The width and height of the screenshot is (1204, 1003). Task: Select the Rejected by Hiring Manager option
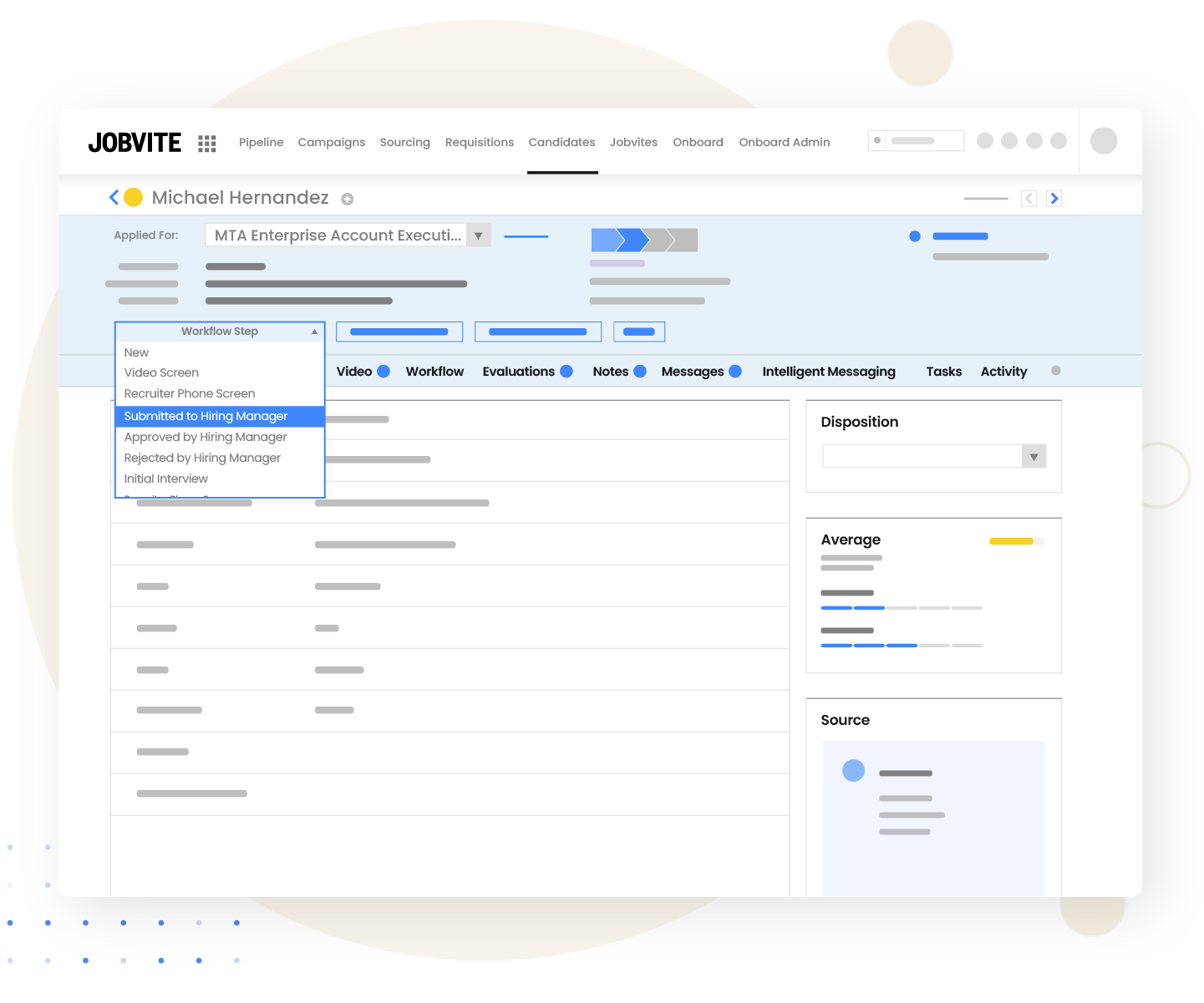pyautogui.click(x=202, y=458)
